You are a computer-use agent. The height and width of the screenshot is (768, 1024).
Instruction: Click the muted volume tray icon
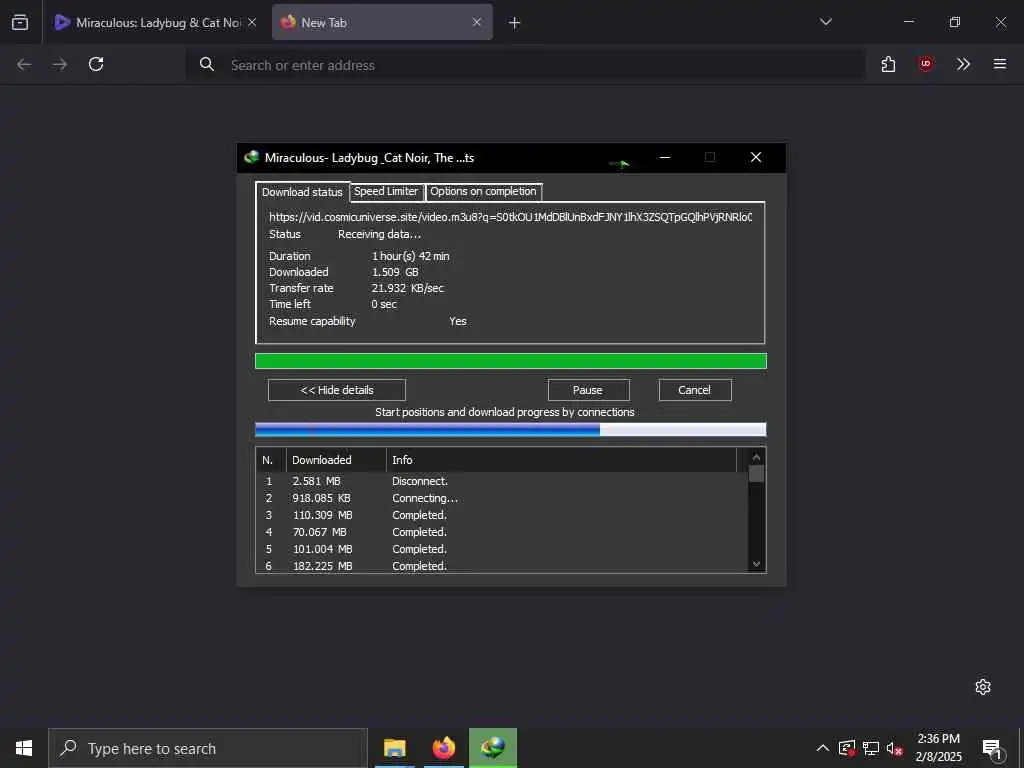pyautogui.click(x=895, y=749)
